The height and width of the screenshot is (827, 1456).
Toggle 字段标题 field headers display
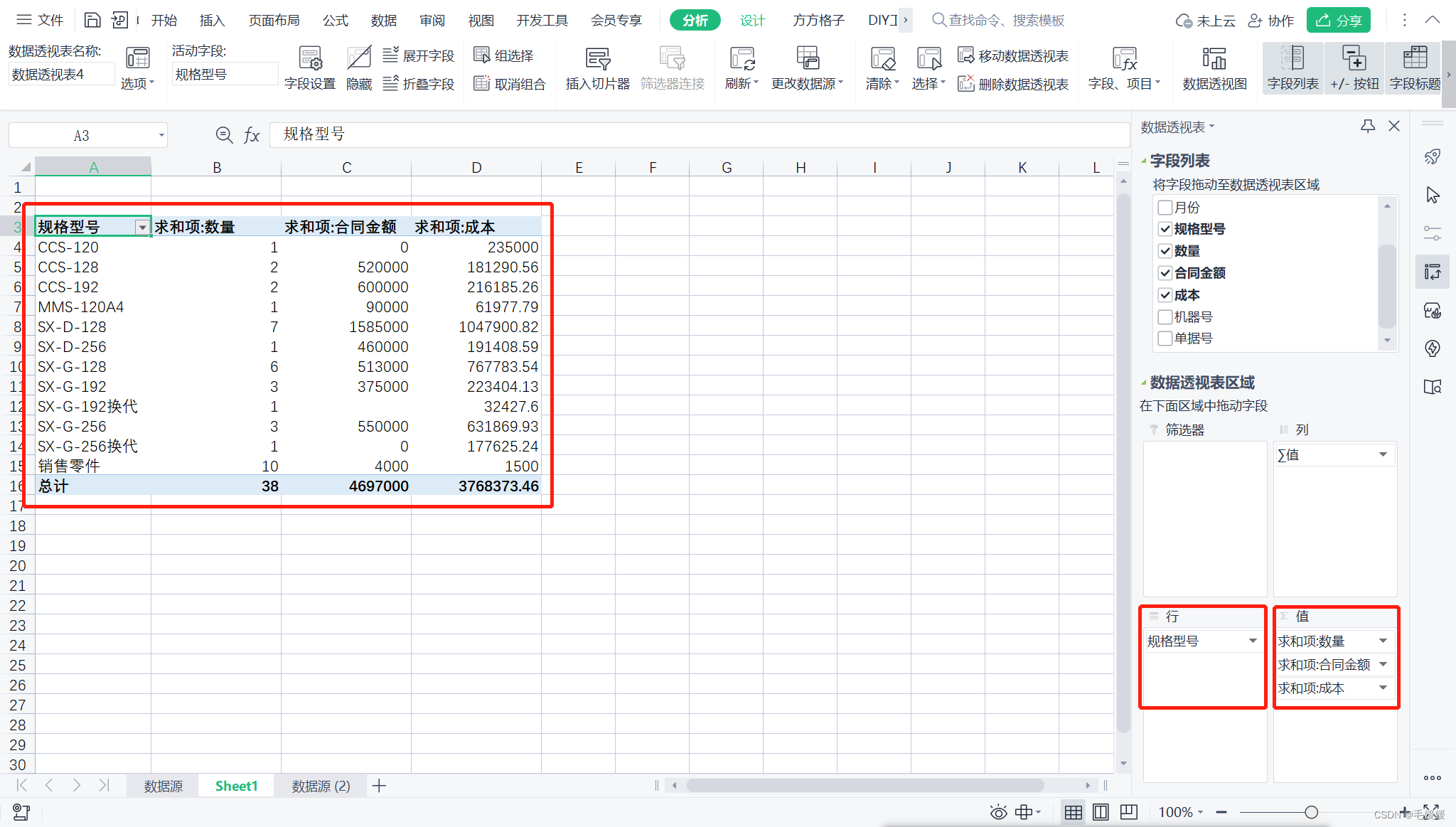(1415, 69)
